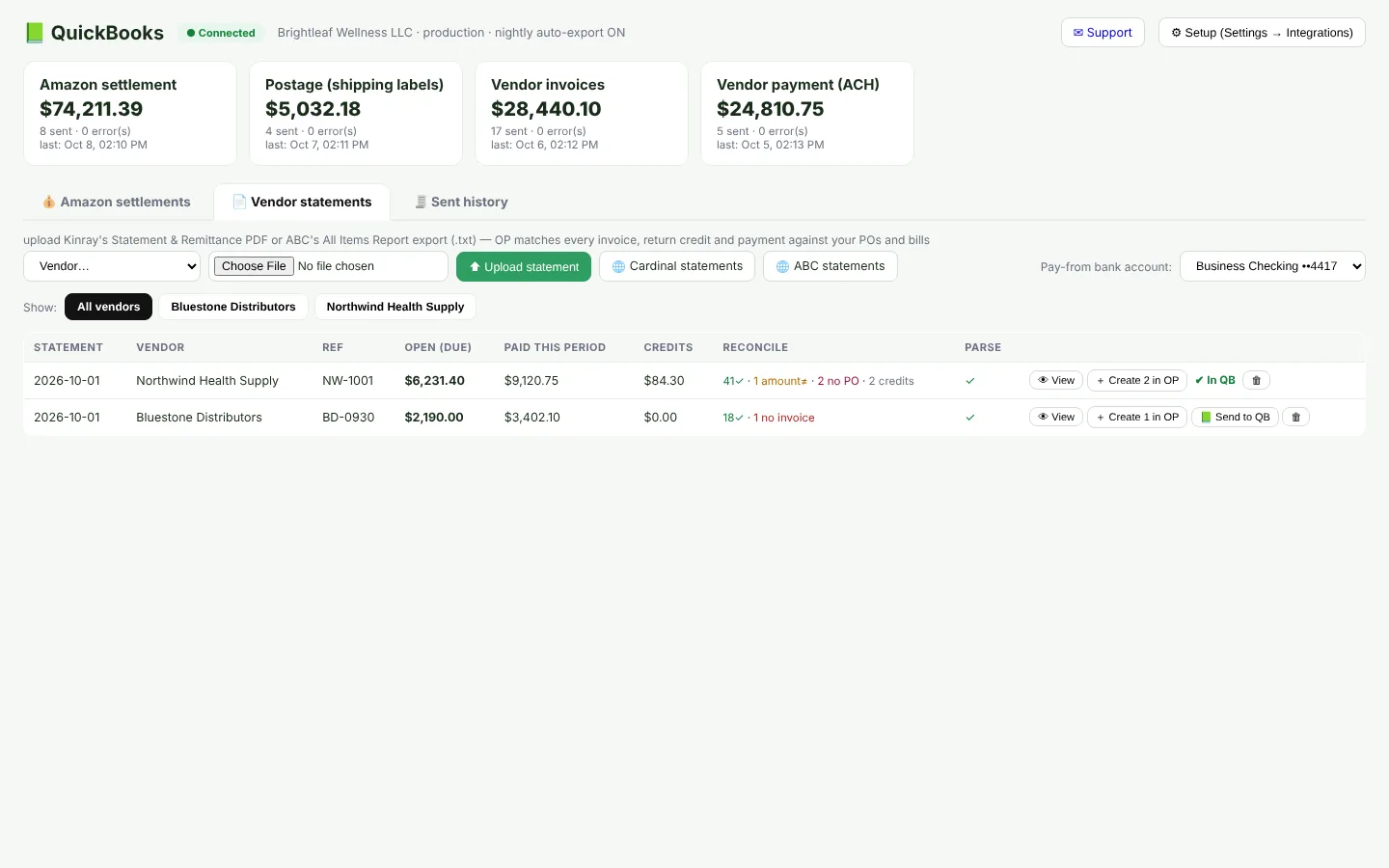Click the Upload statement button
The image size is (1389, 868).
click(x=524, y=266)
